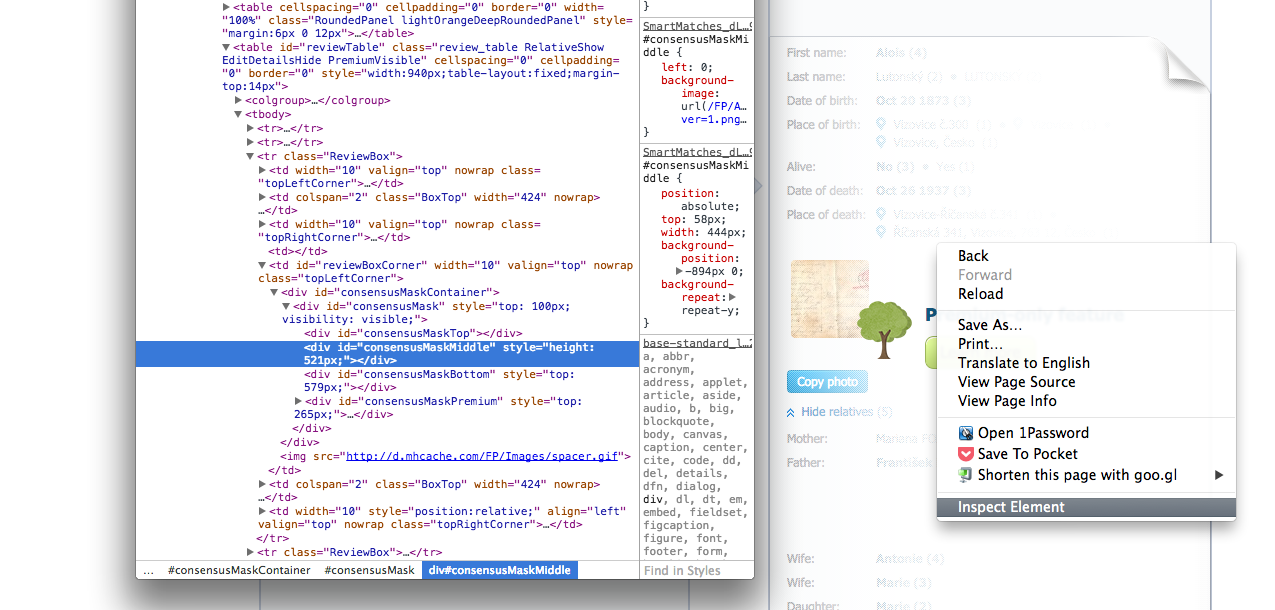Collapse the consensusMask div node
Viewport: 1275px width, 610px height.
coord(286,306)
